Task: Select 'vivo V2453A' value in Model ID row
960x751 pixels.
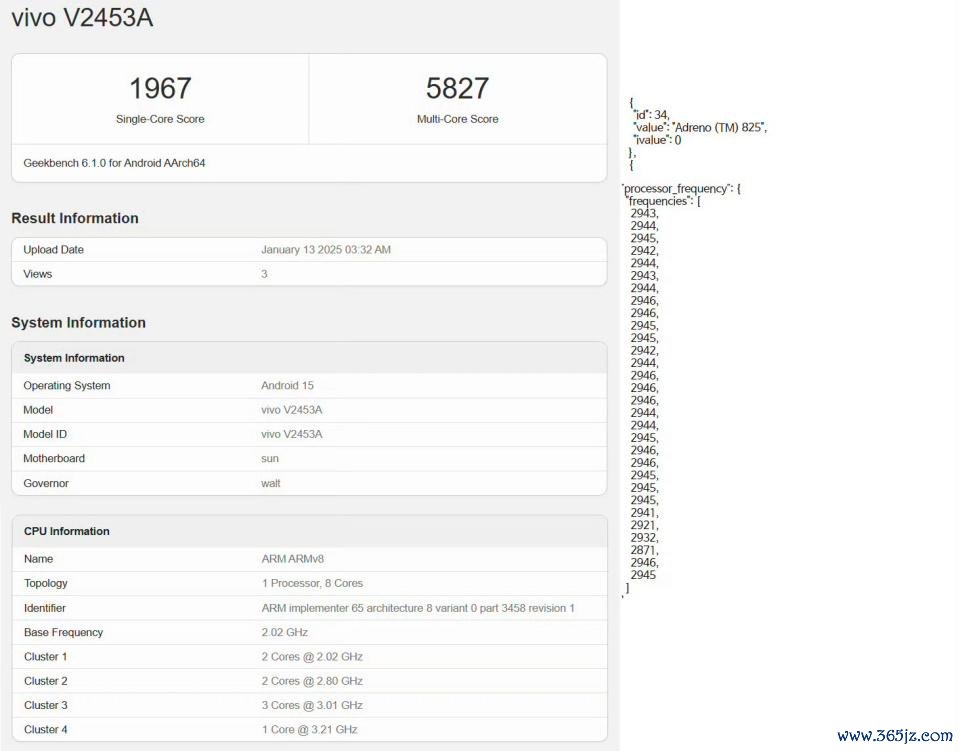Action: tap(291, 434)
